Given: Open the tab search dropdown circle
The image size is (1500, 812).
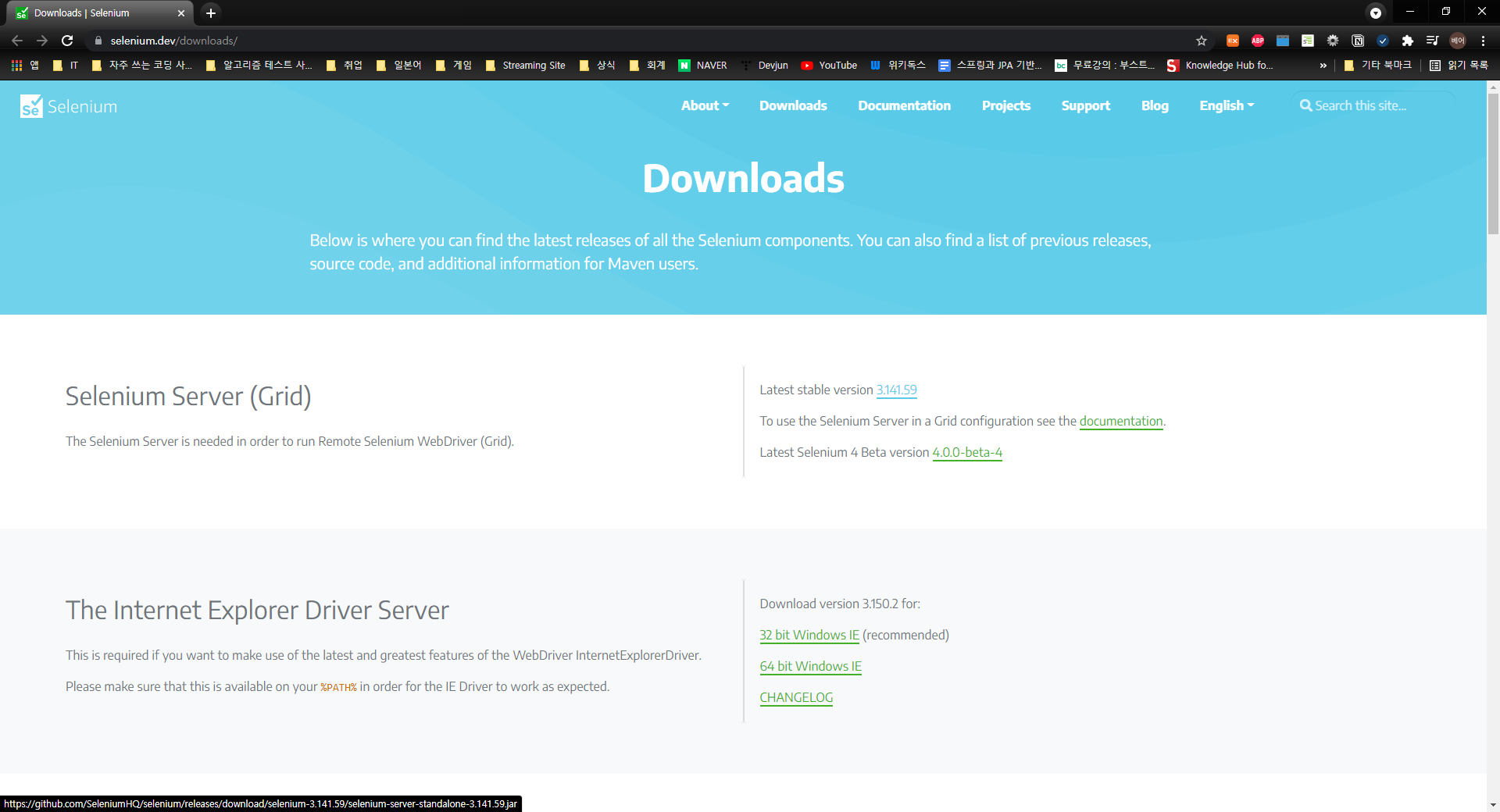Looking at the screenshot, I should (x=1376, y=12).
